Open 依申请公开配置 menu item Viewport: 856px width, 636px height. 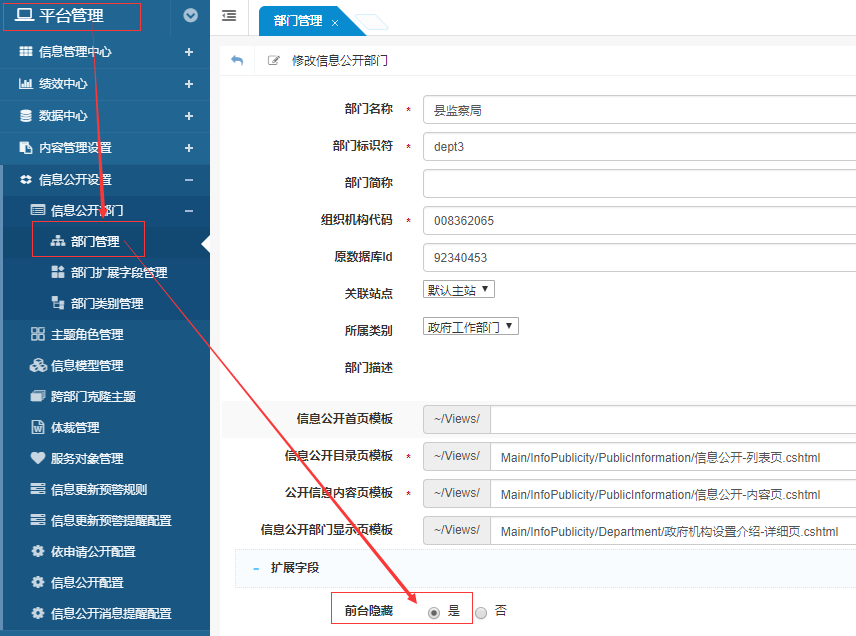click(92, 552)
